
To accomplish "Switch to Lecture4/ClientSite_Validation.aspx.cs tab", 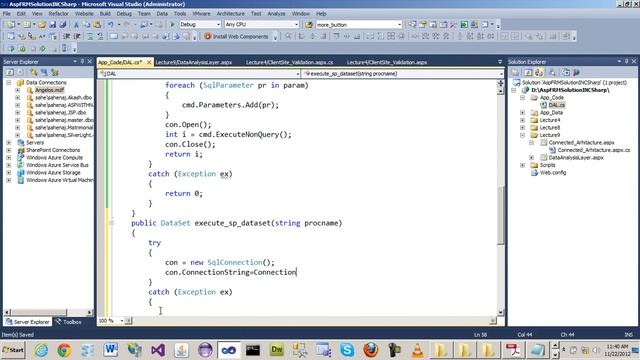I will click(x=289, y=62).
